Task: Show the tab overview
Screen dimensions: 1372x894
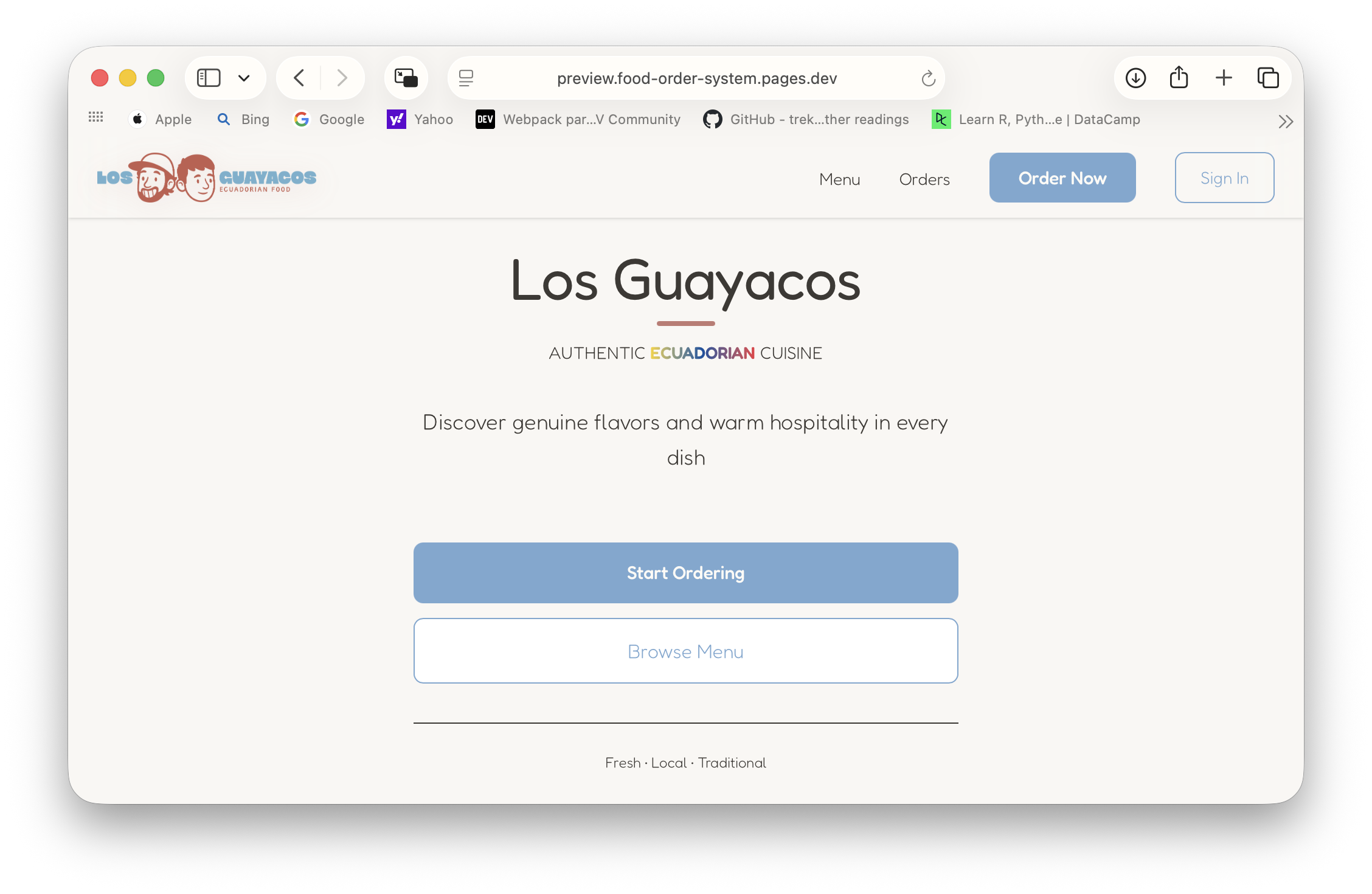Action: [1269, 78]
